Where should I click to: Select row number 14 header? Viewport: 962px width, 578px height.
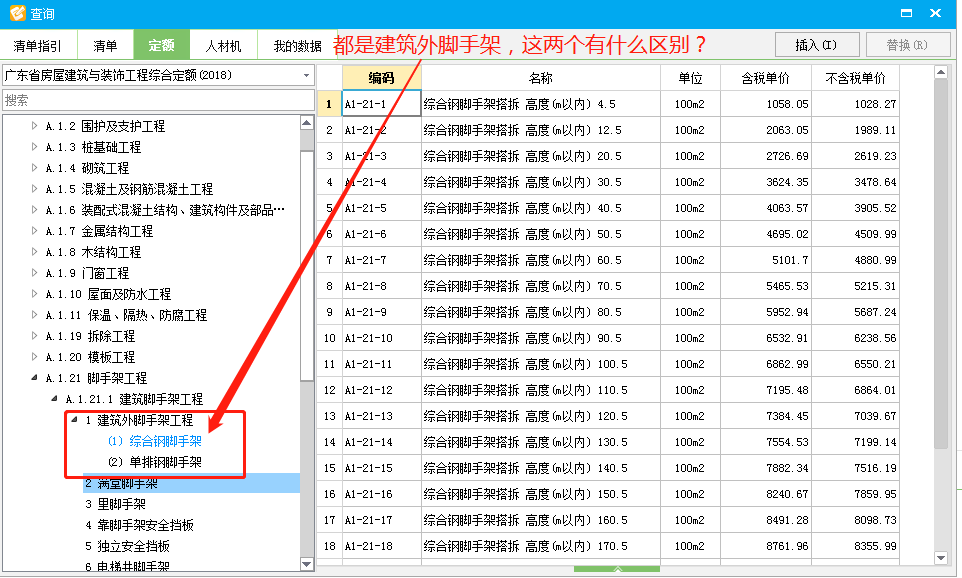[329, 442]
